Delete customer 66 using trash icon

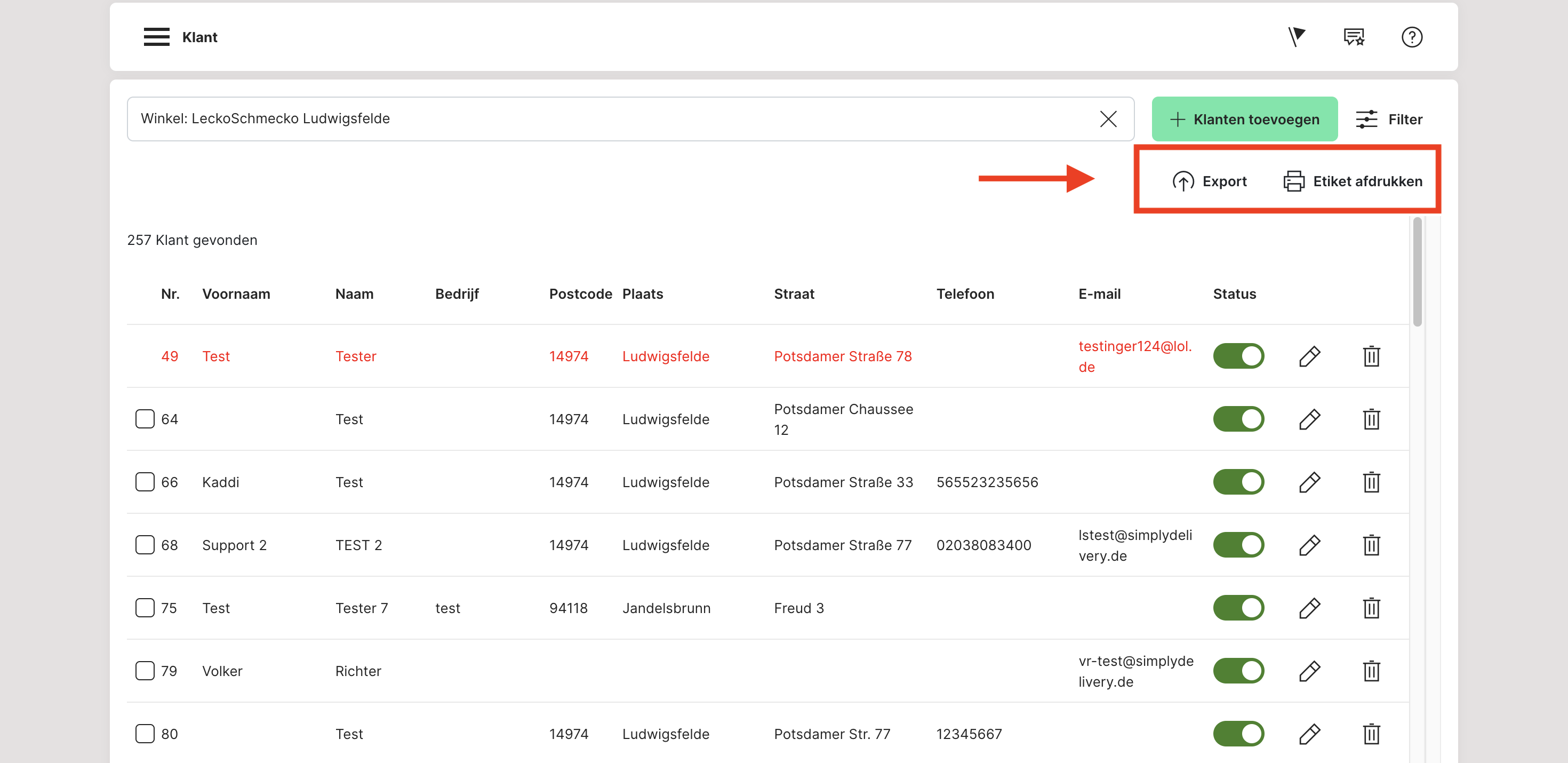pos(1371,482)
